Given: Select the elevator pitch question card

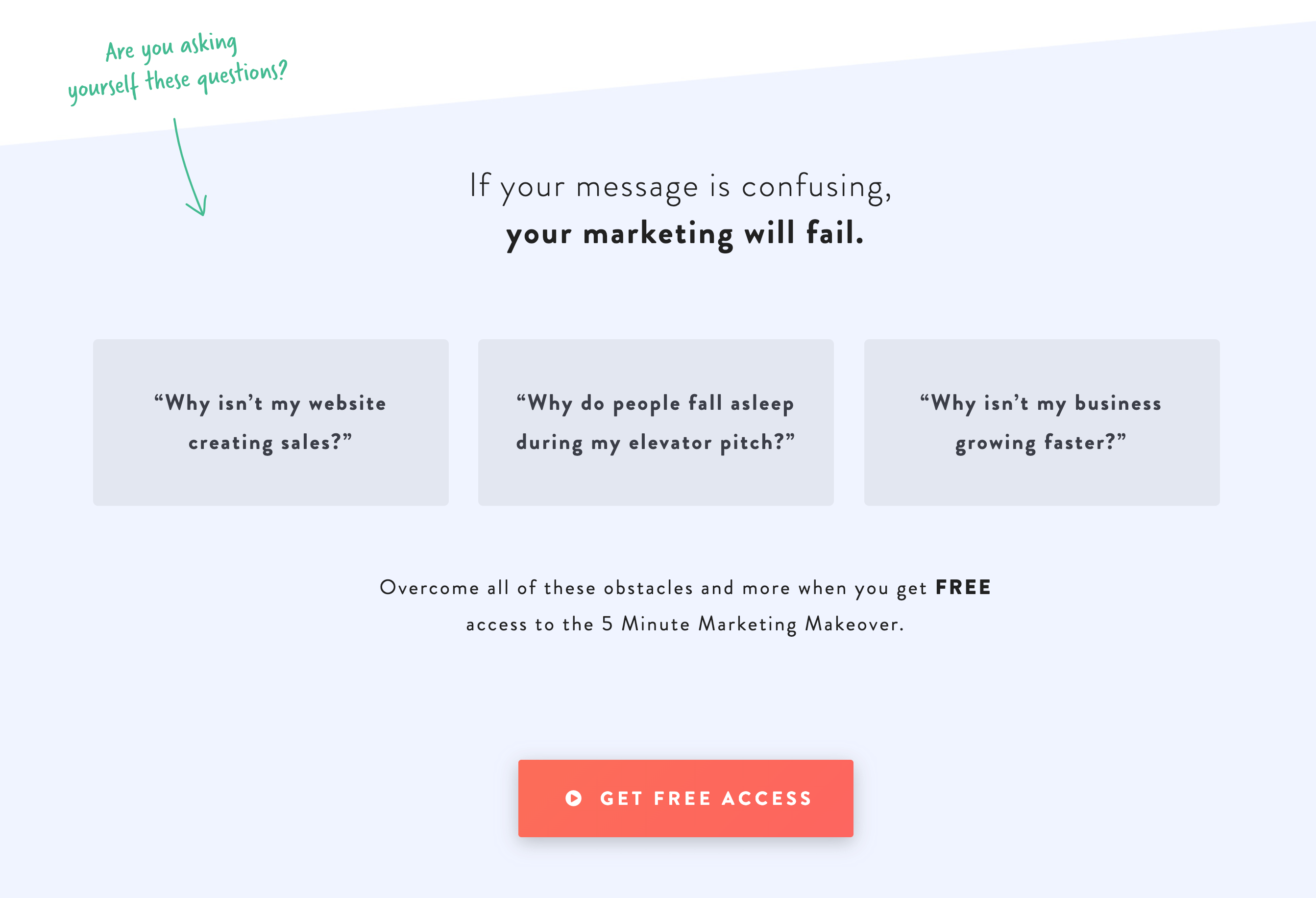Looking at the screenshot, I should tap(656, 422).
